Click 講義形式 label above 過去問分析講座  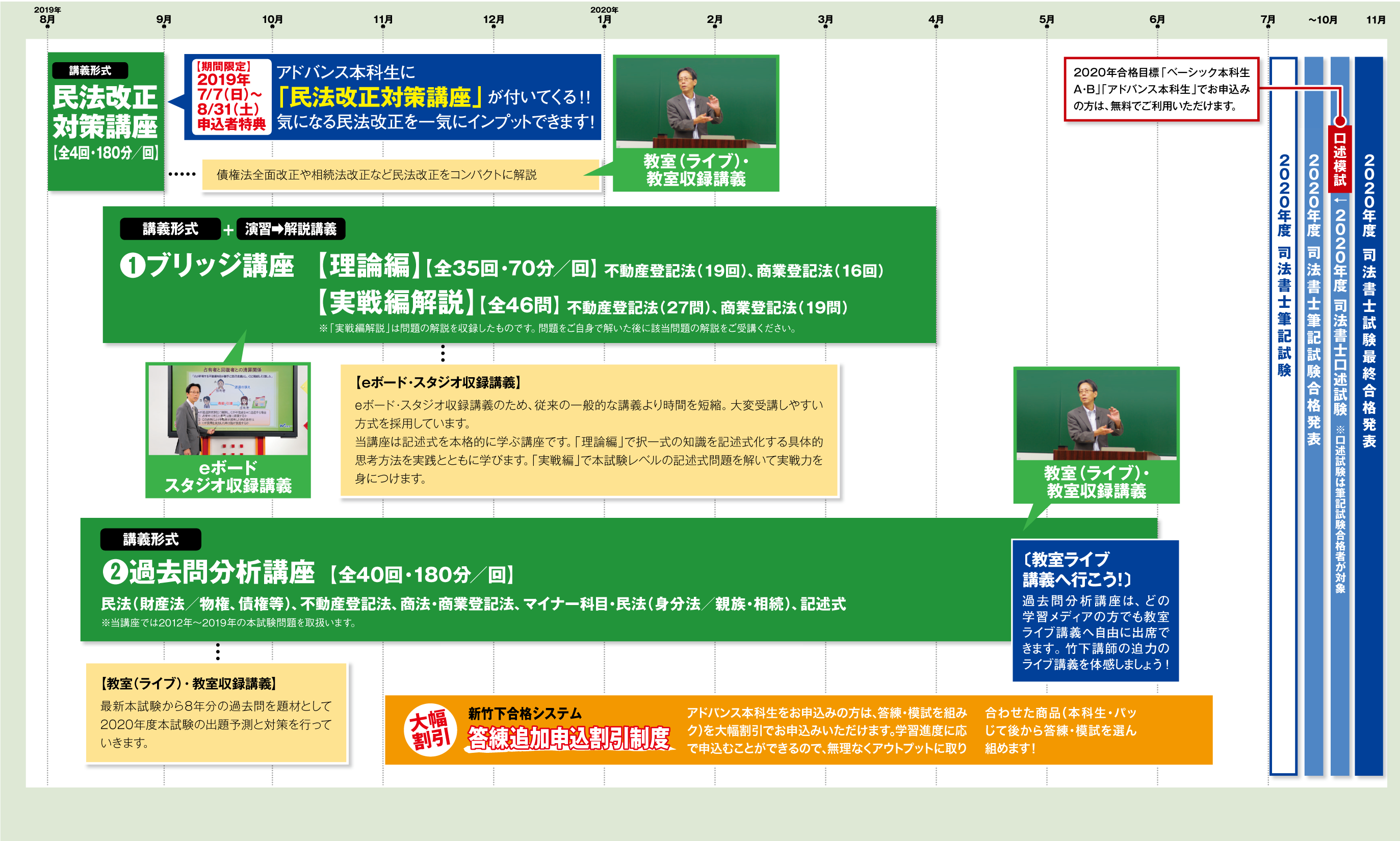(x=150, y=539)
